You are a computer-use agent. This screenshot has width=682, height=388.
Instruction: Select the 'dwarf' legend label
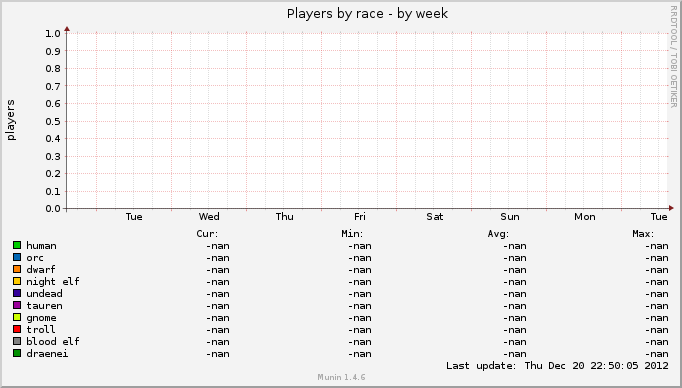tap(41, 270)
